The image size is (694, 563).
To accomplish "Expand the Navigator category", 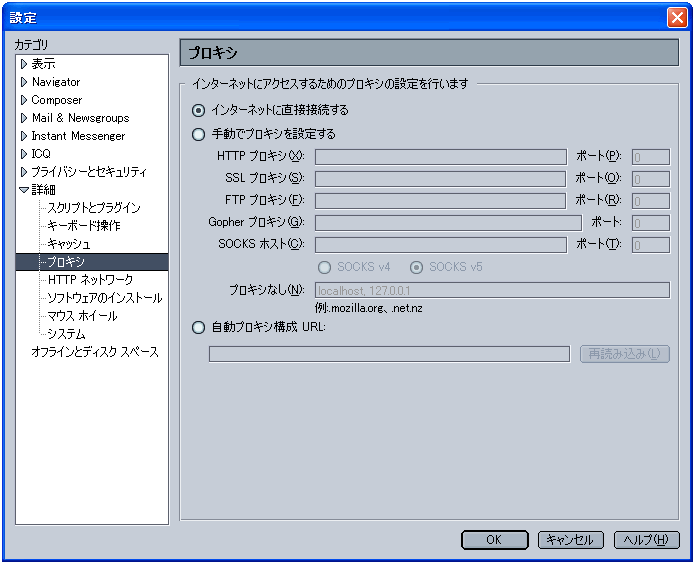I will [24, 82].
